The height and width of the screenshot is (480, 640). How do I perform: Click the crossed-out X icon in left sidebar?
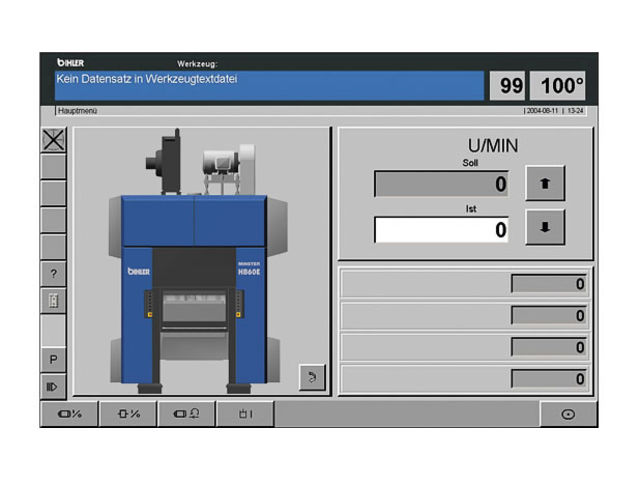click(53, 140)
